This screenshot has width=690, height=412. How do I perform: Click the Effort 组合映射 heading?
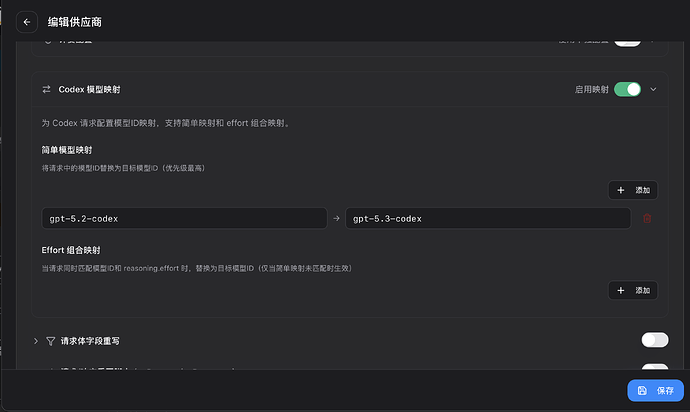pos(71,250)
